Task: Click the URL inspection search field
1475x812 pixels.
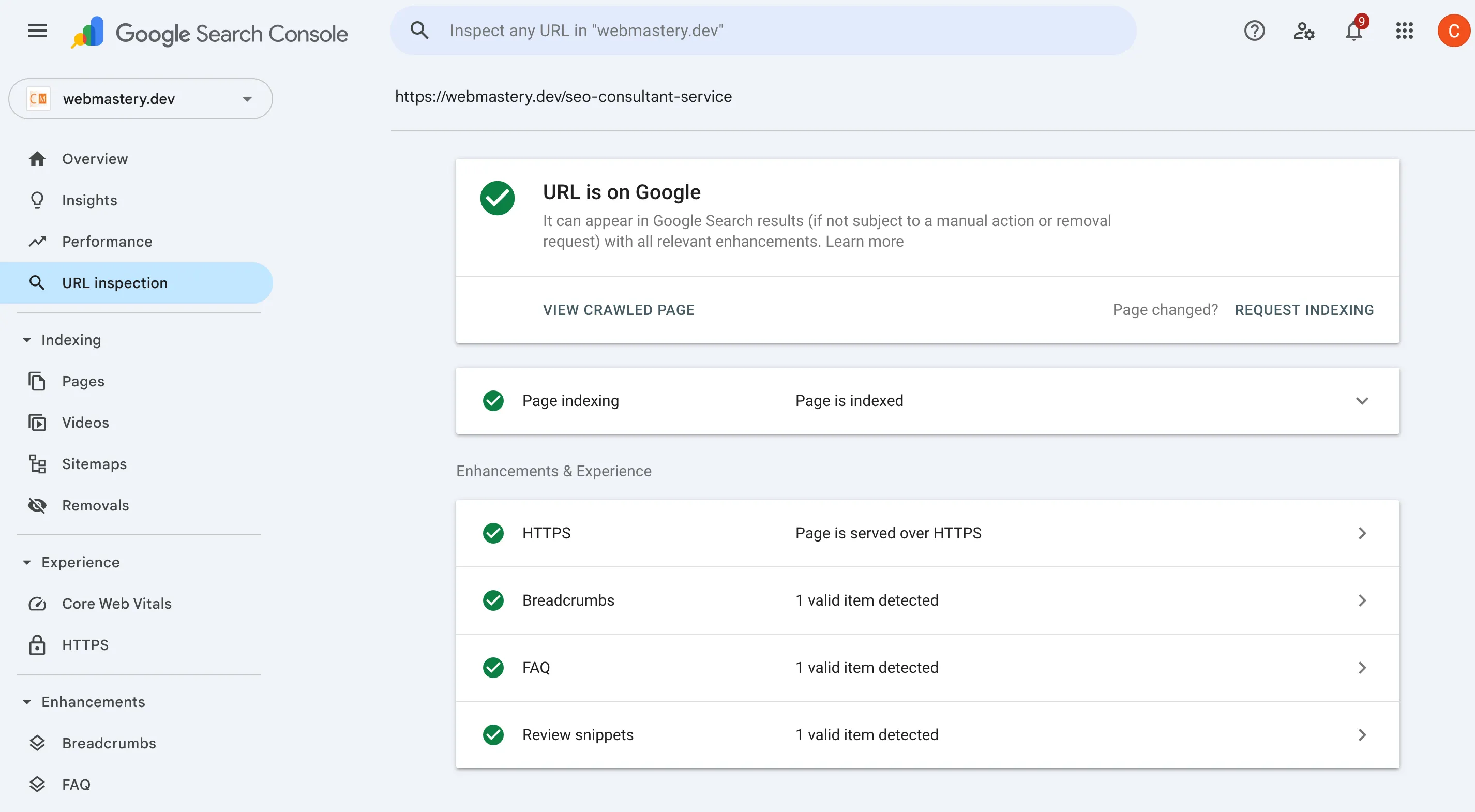Action: tap(761, 31)
